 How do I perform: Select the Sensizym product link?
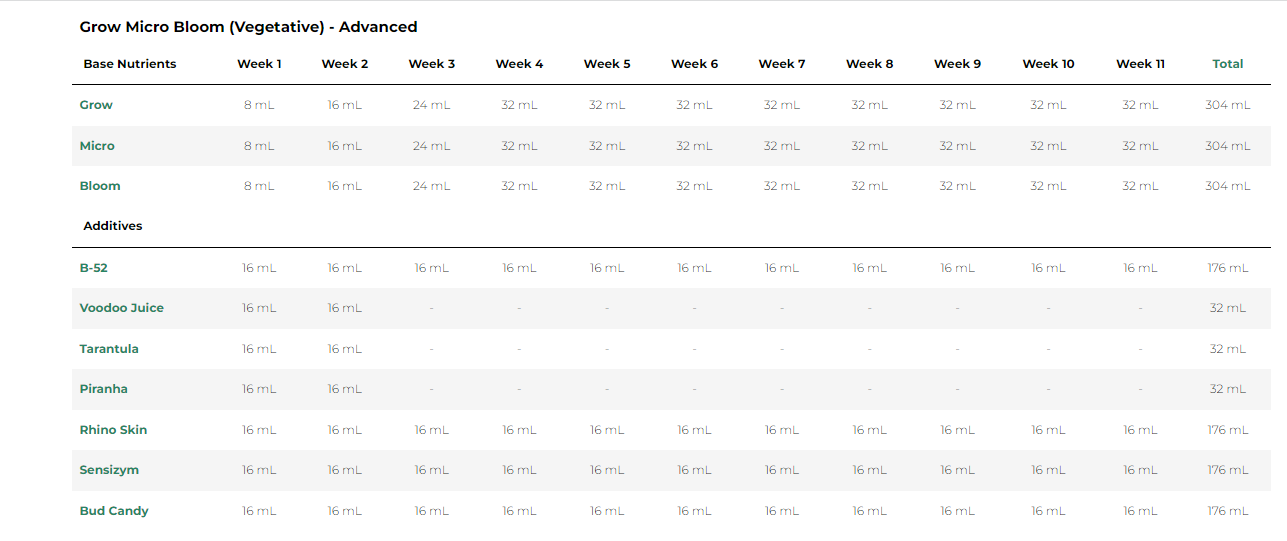tap(109, 470)
